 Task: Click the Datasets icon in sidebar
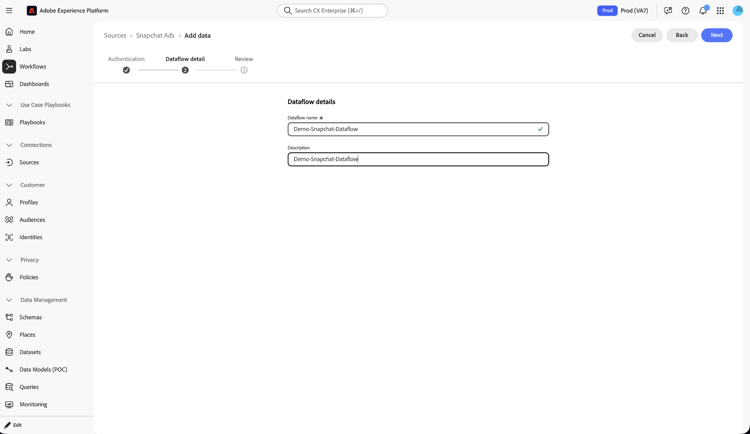9,352
